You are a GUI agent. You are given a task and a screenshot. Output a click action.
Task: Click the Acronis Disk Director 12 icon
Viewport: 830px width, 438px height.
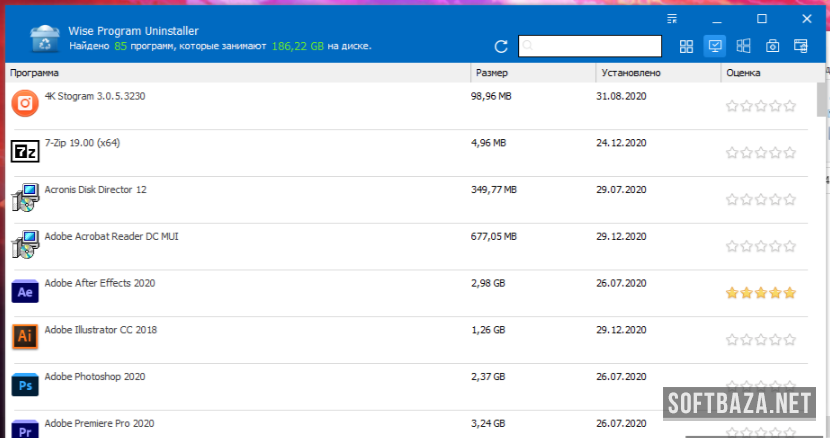[x=25, y=197]
